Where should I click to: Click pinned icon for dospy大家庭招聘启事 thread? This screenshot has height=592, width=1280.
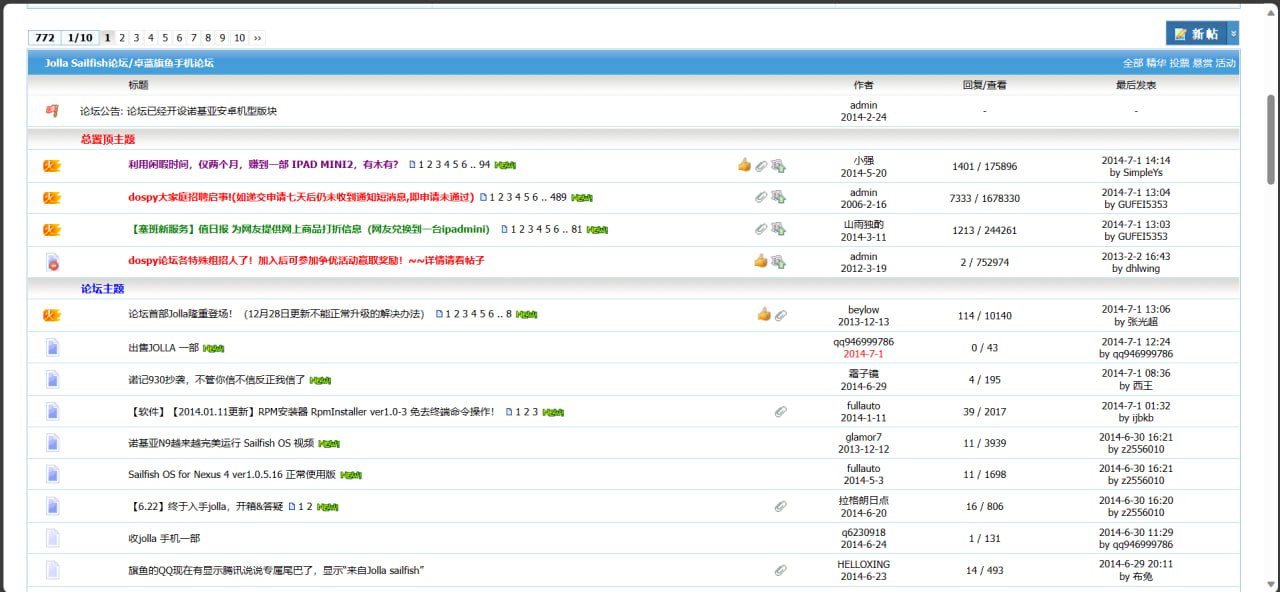tap(52, 198)
